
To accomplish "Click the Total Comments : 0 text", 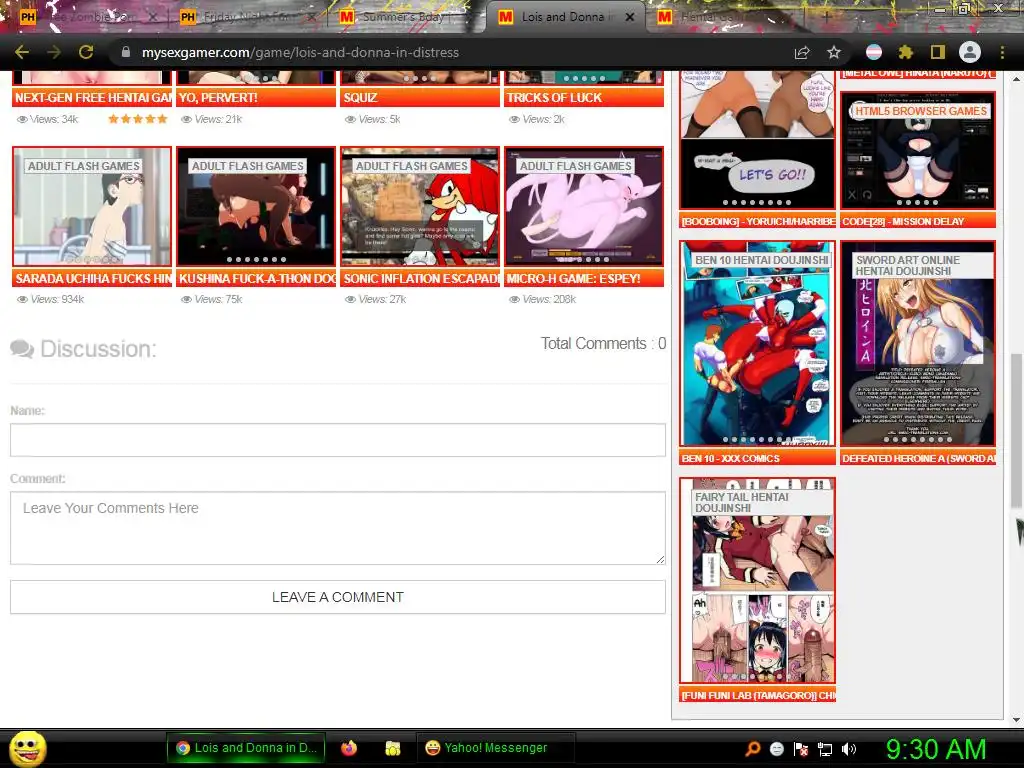I will (603, 344).
